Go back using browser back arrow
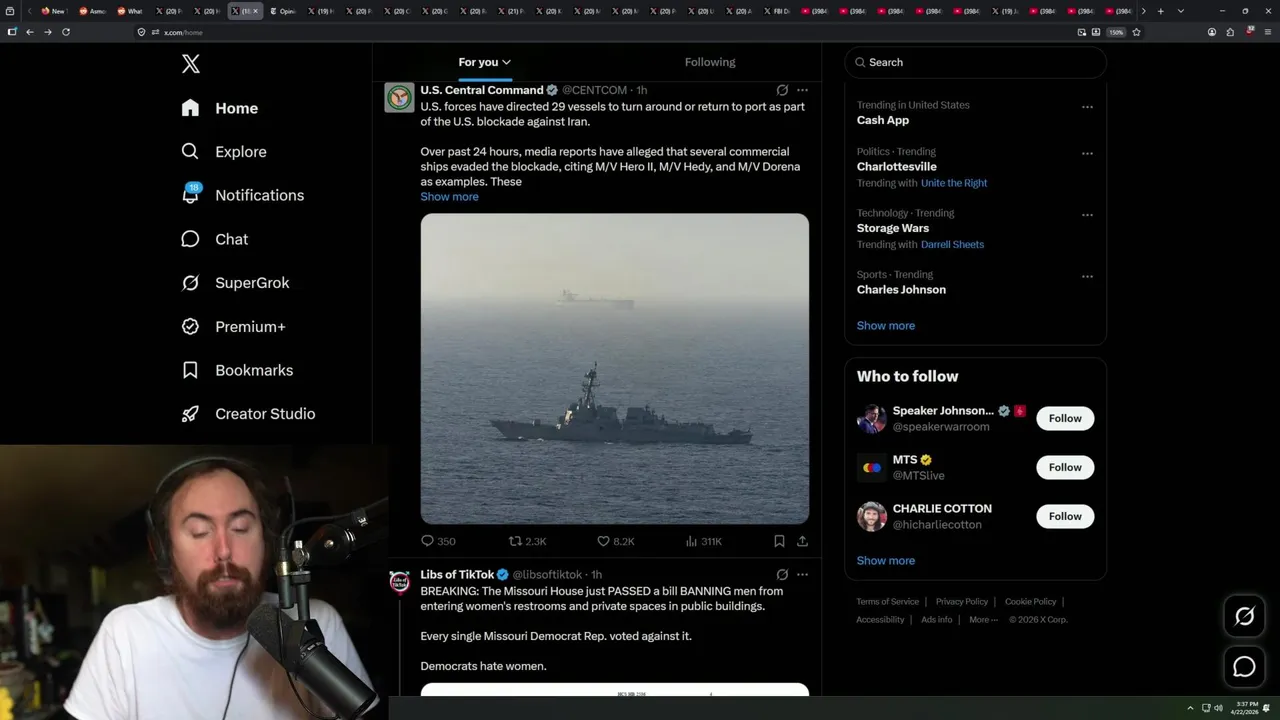Viewport: 1280px width, 720px height. click(x=30, y=32)
